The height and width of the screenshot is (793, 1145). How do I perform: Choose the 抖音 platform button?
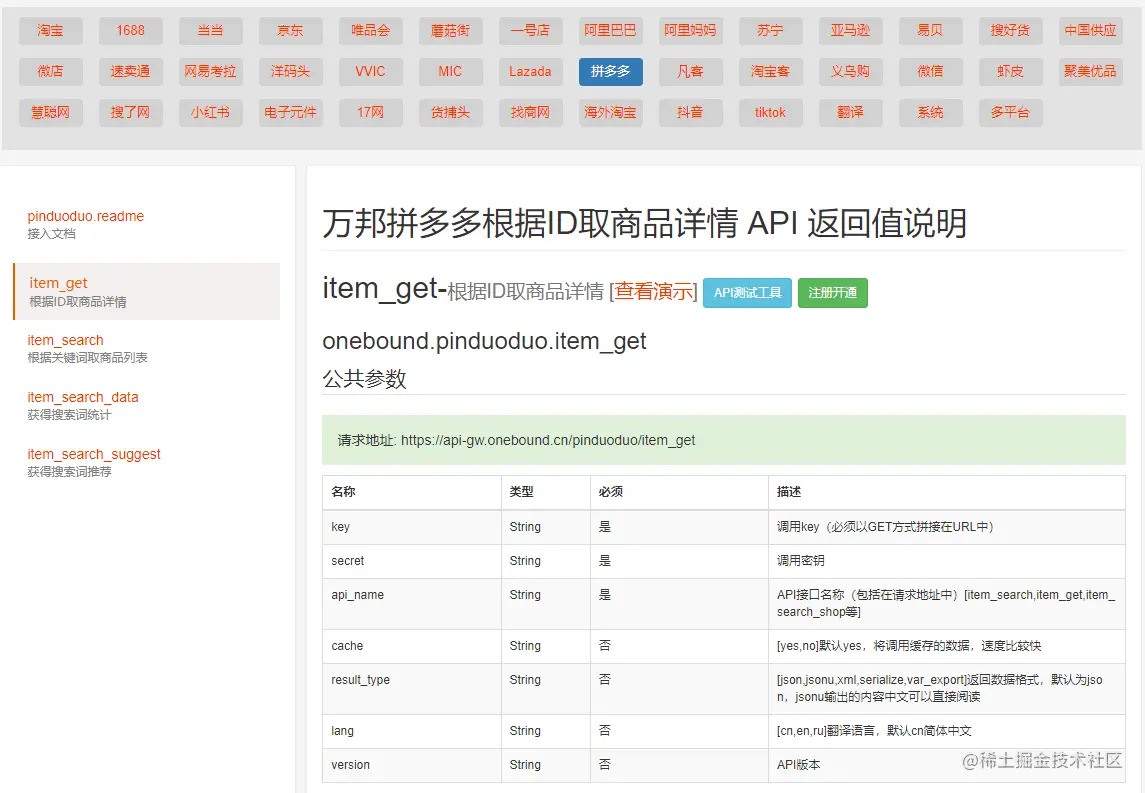[x=690, y=112]
